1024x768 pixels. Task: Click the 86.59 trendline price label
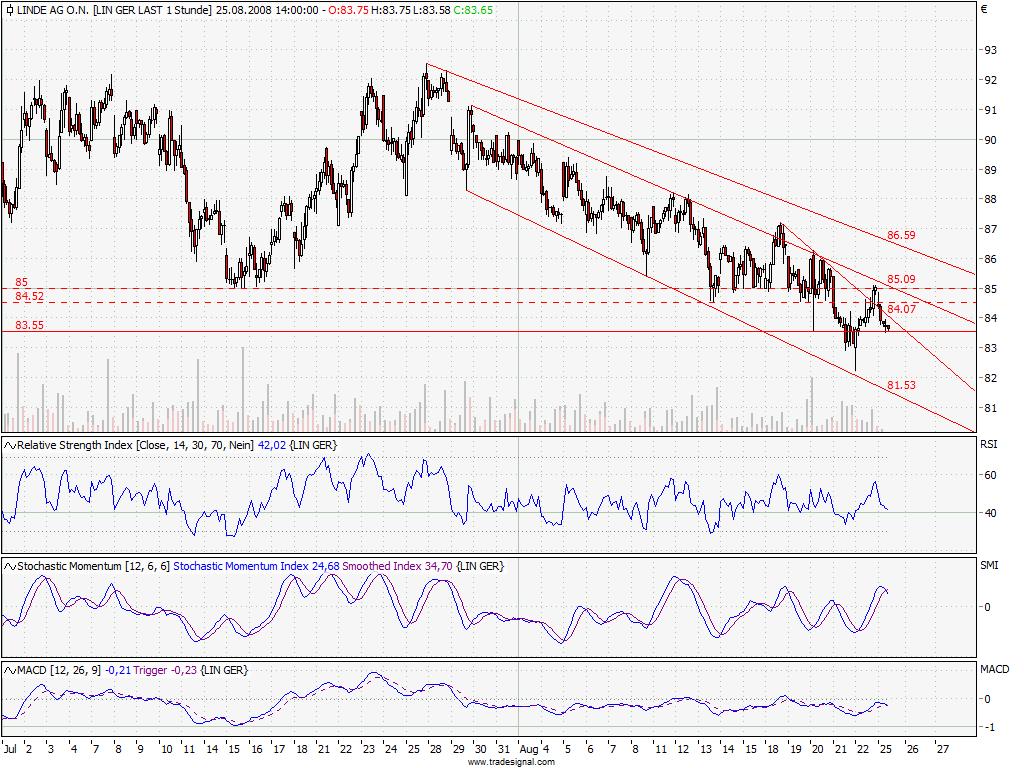(x=901, y=235)
